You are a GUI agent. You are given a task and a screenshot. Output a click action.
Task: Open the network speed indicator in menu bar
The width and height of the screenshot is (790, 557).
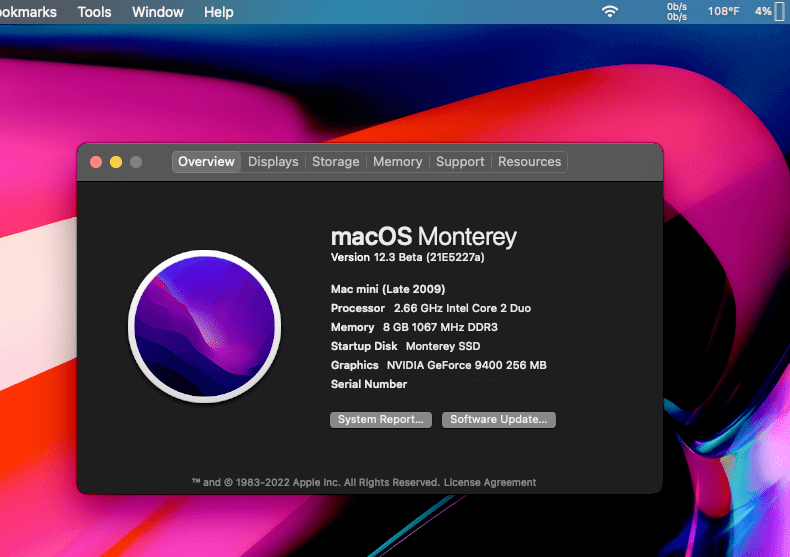pos(677,12)
